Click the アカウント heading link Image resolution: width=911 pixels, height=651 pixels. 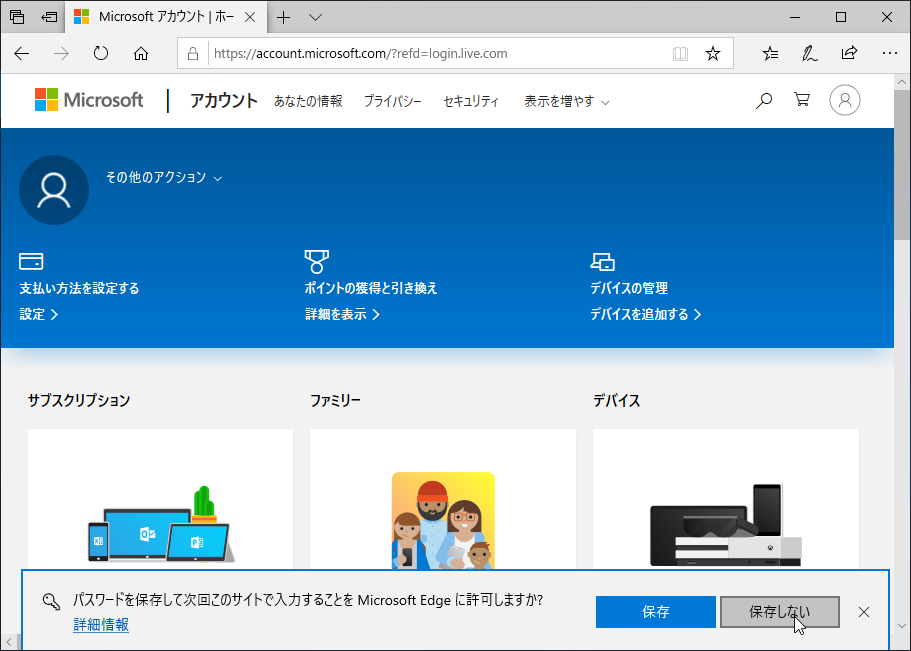(224, 101)
